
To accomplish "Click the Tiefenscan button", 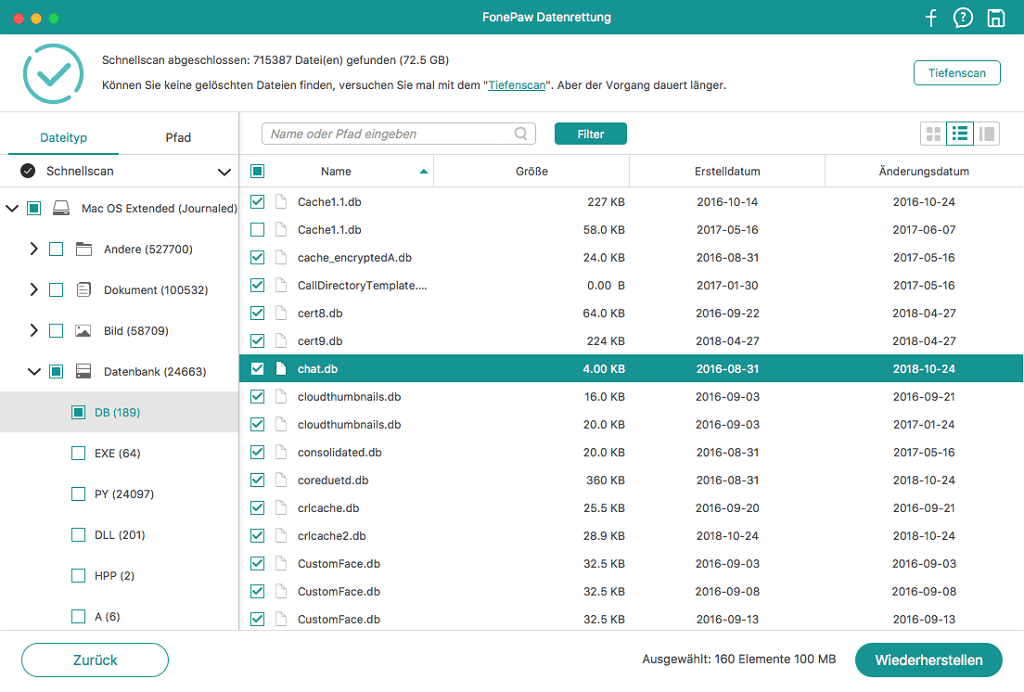I will pyautogui.click(x=957, y=73).
